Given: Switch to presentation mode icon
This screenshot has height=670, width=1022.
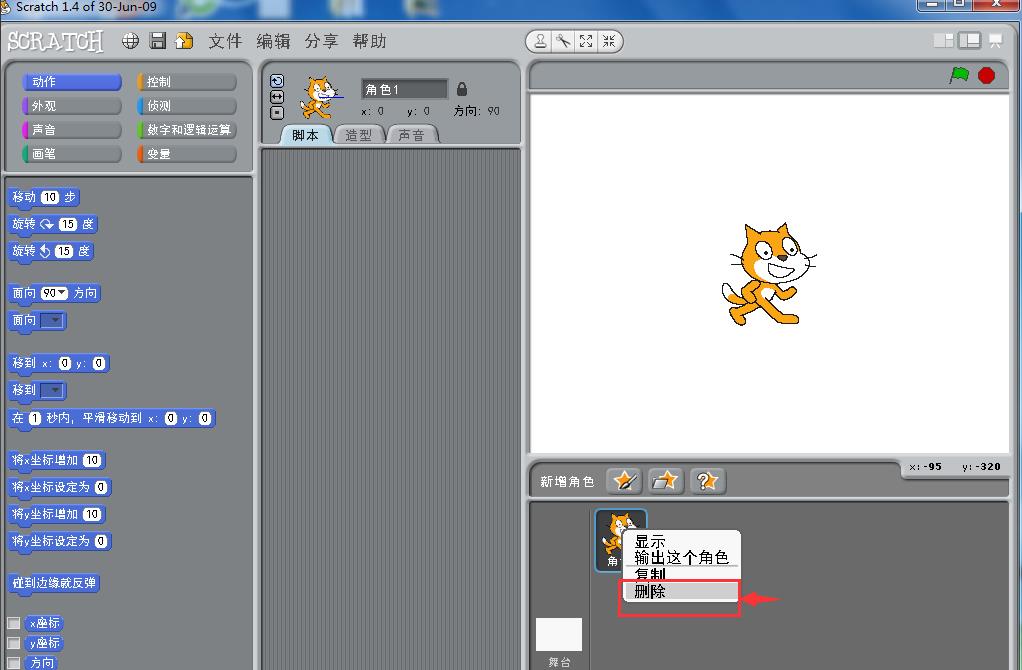Looking at the screenshot, I should point(995,41).
